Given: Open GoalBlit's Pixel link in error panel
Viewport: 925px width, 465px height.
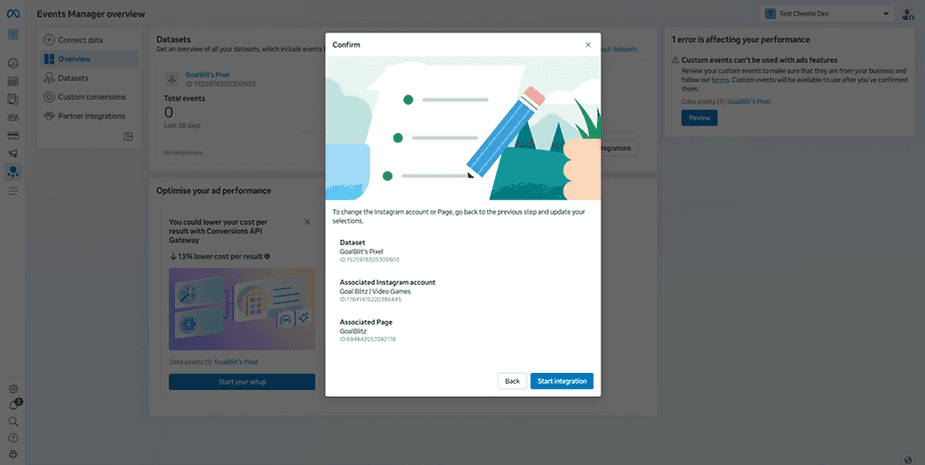Looking at the screenshot, I should pos(749,101).
